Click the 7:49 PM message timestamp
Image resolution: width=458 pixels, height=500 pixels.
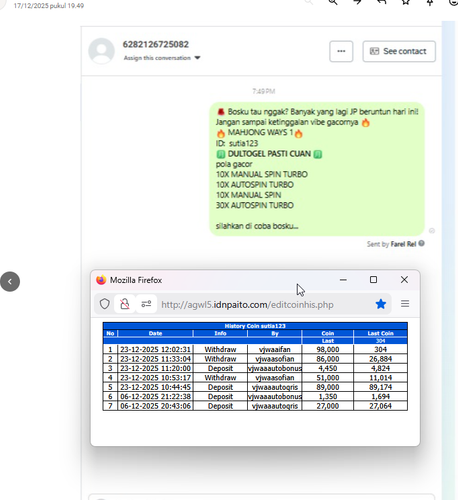pos(264,91)
